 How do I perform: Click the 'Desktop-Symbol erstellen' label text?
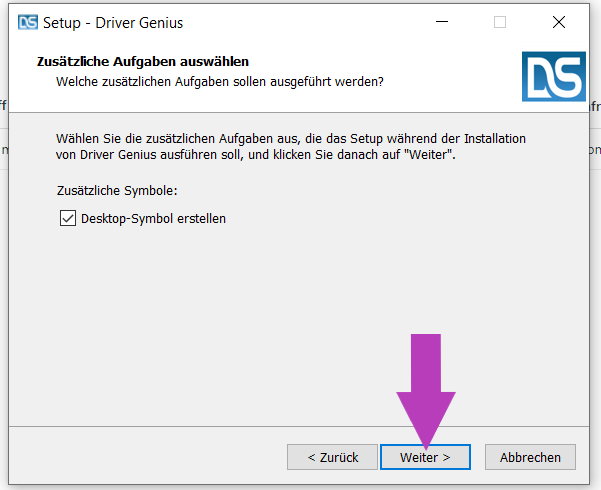(153, 218)
